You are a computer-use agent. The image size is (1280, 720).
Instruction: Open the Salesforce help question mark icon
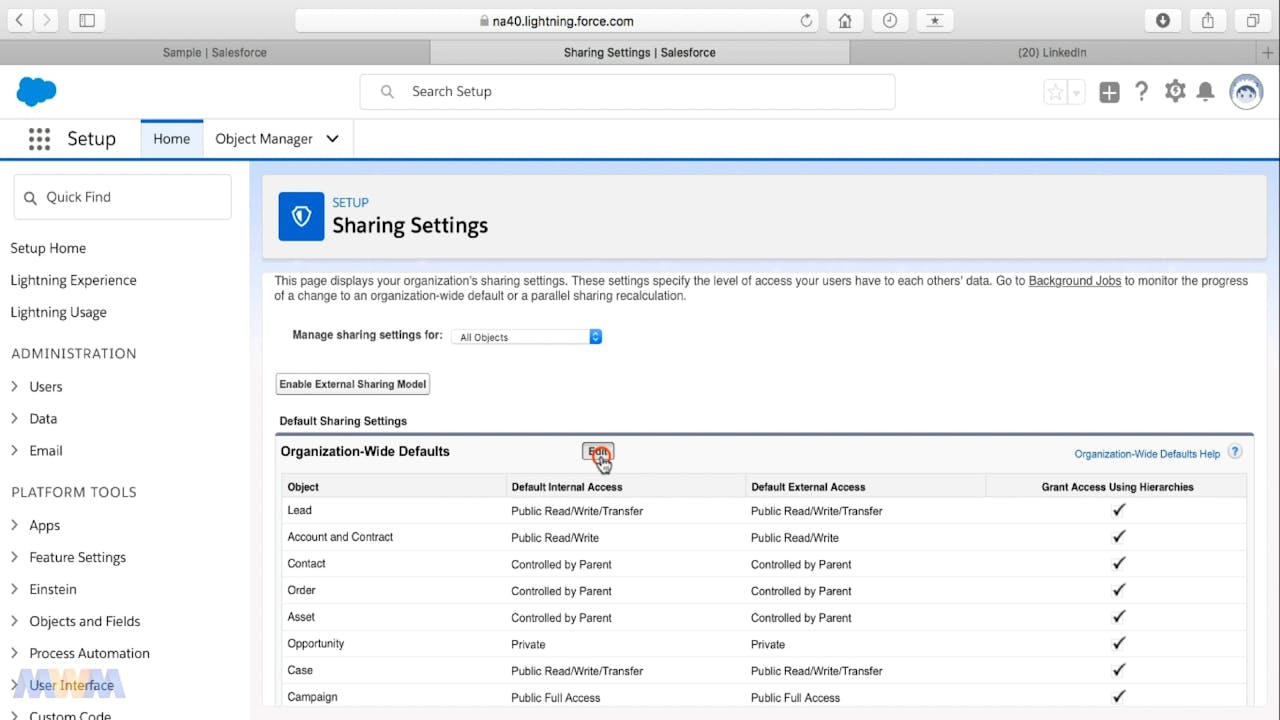pyautogui.click(x=1141, y=92)
